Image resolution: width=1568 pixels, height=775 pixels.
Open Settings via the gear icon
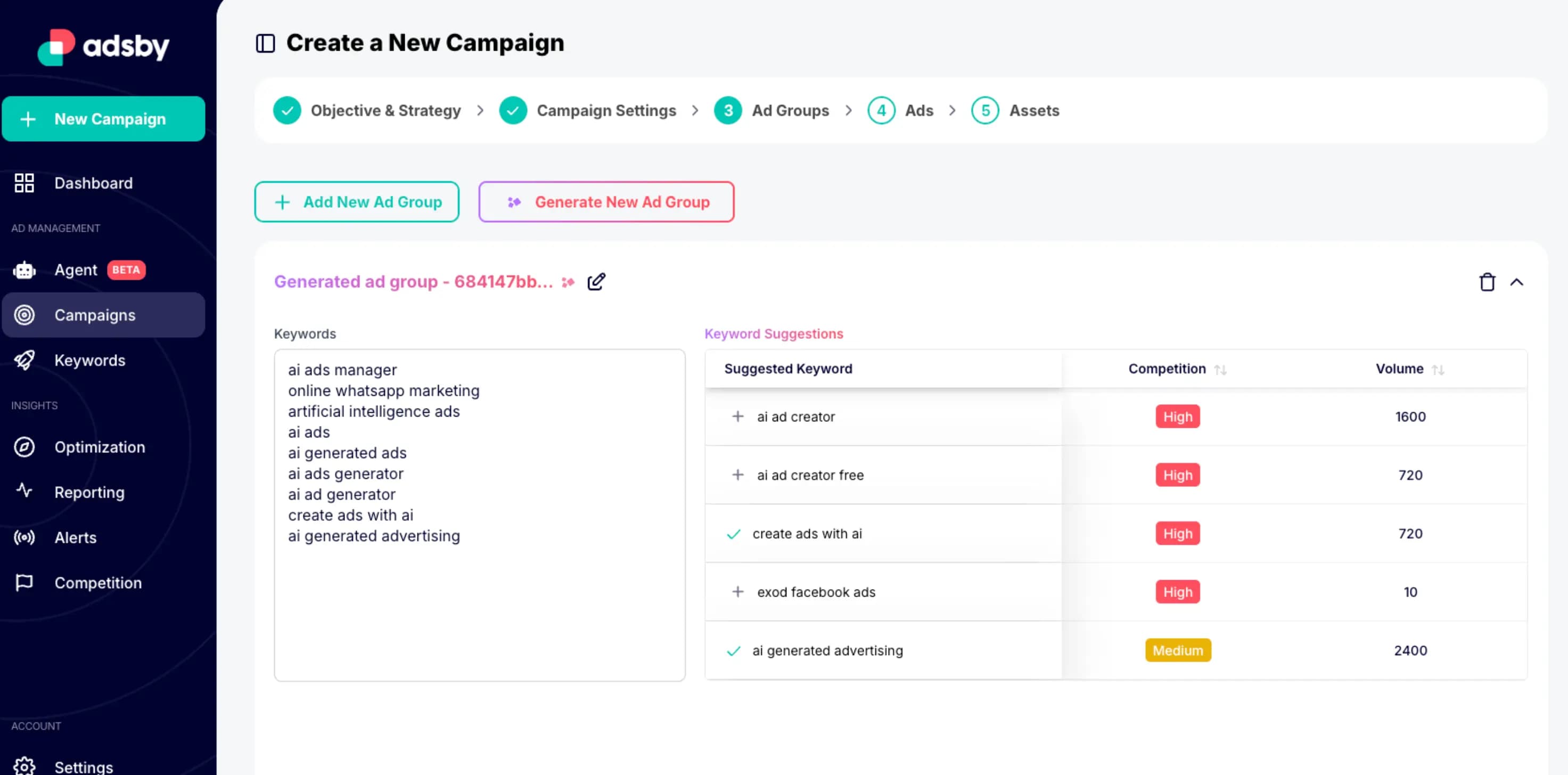24,766
